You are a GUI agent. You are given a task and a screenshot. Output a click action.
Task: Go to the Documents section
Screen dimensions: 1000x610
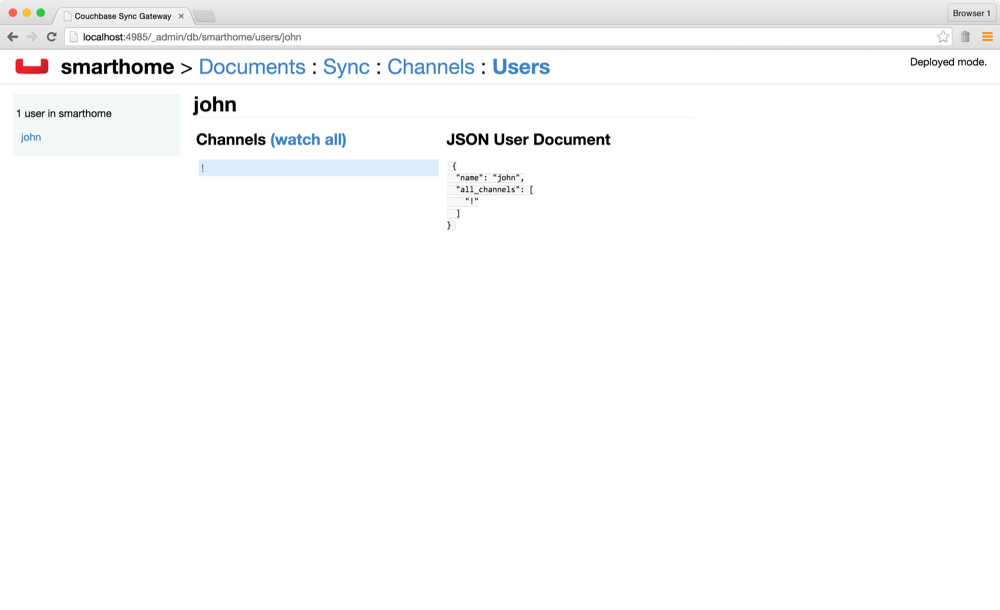[252, 67]
